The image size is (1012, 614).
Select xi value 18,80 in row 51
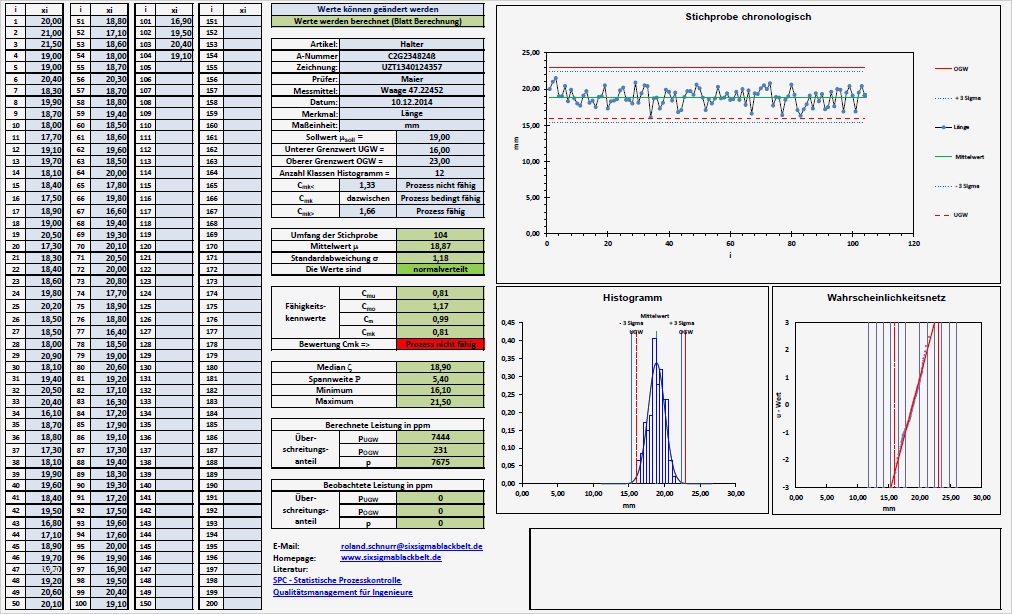pos(110,21)
